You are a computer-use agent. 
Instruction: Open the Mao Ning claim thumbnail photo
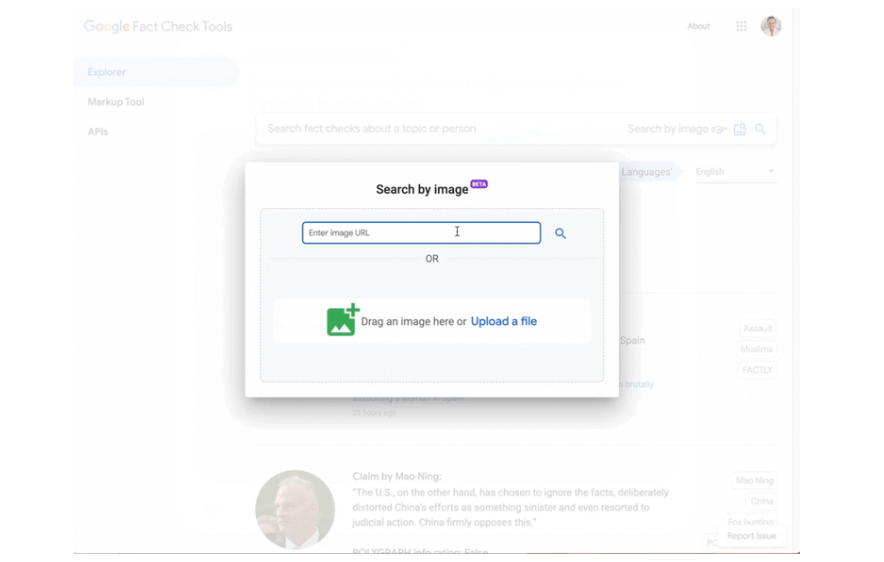pyautogui.click(x=295, y=510)
